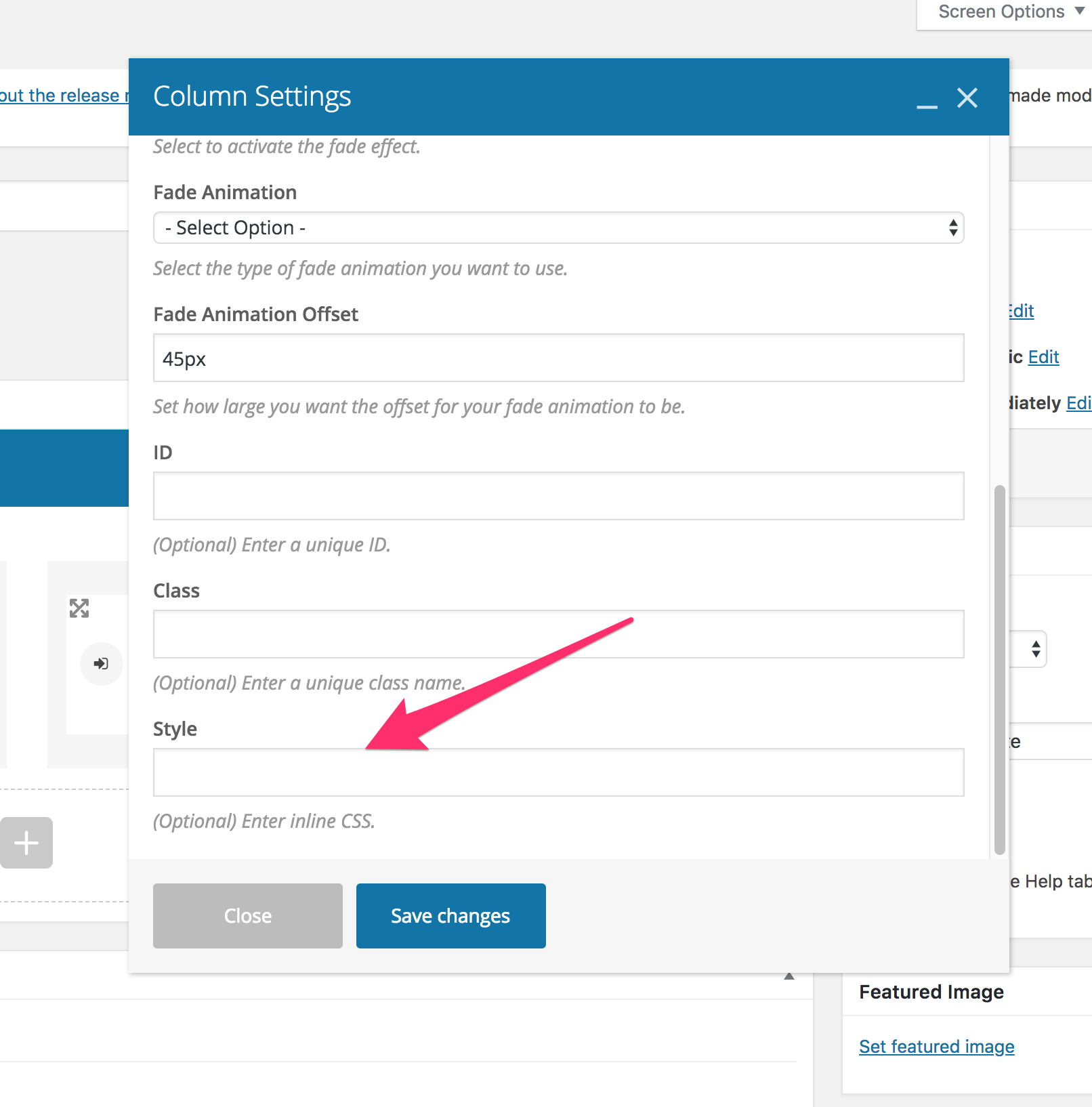Open the release notes link
The image size is (1092, 1107).
[x=62, y=96]
